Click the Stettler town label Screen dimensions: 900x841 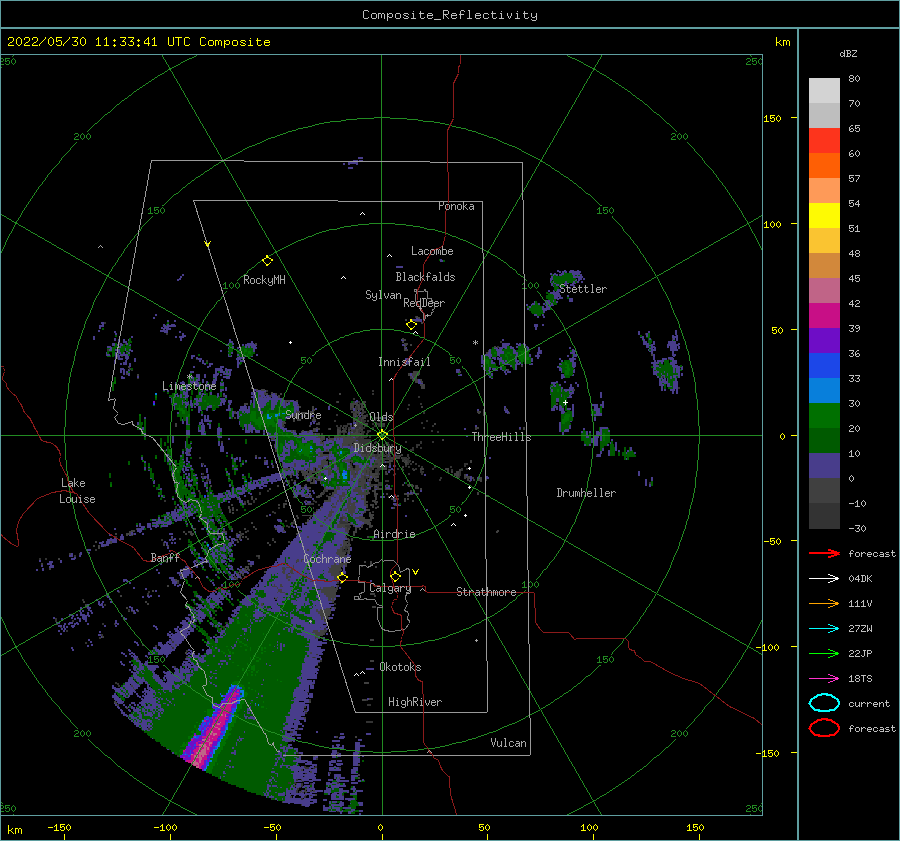click(x=583, y=289)
